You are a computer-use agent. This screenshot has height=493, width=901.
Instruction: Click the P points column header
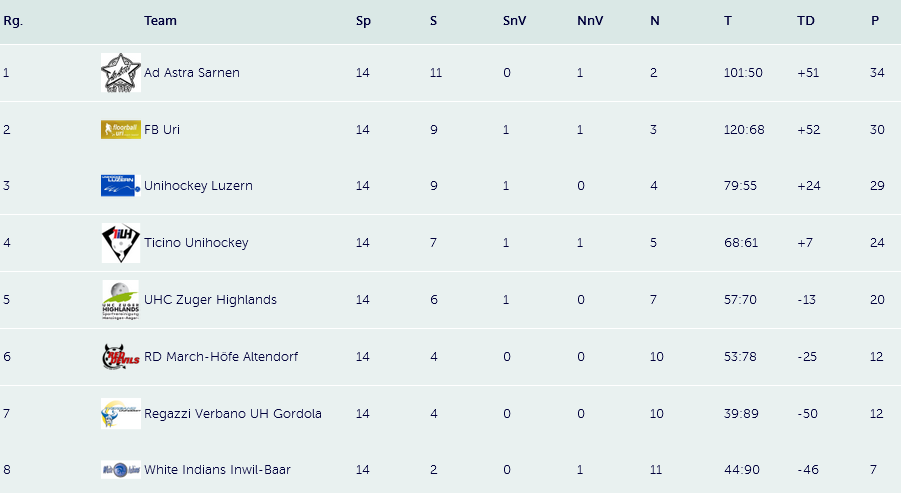[x=875, y=21]
